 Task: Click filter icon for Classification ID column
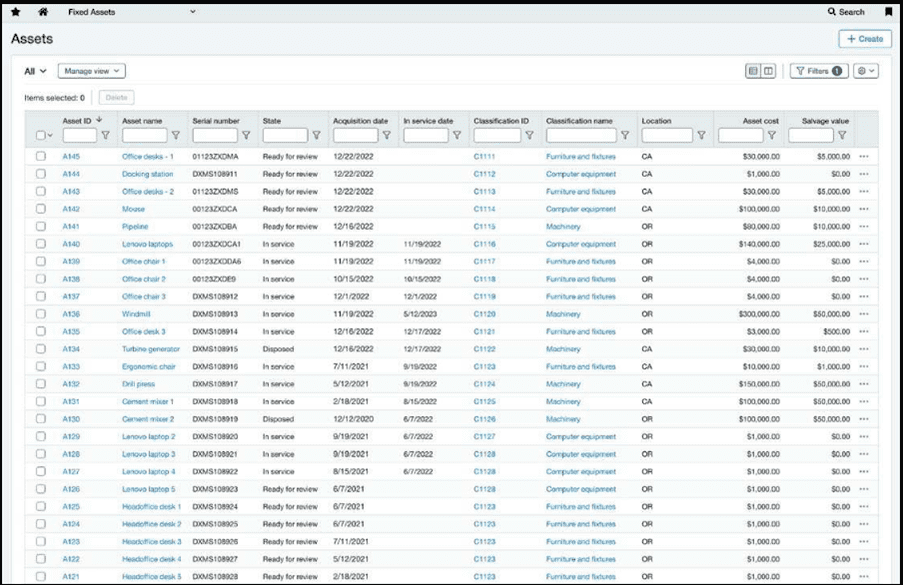[x=529, y=135]
